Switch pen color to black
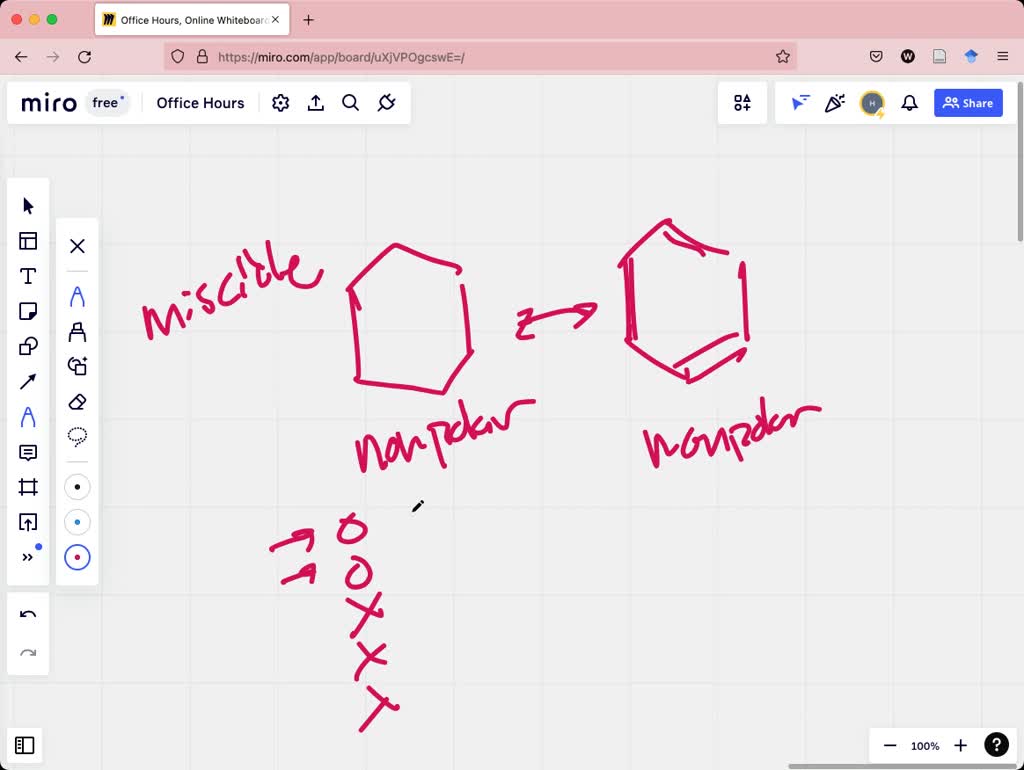Screen dimensions: 1024x770 (77, 487)
